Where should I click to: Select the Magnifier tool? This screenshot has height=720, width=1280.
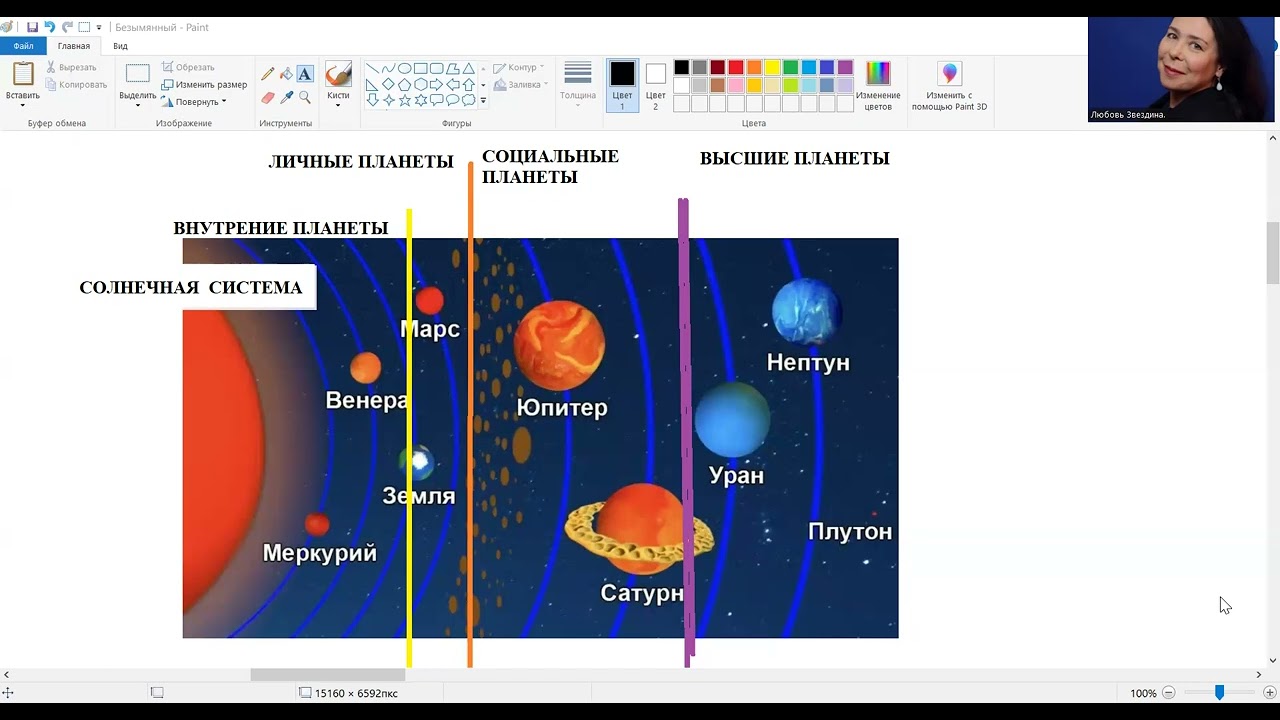(305, 98)
